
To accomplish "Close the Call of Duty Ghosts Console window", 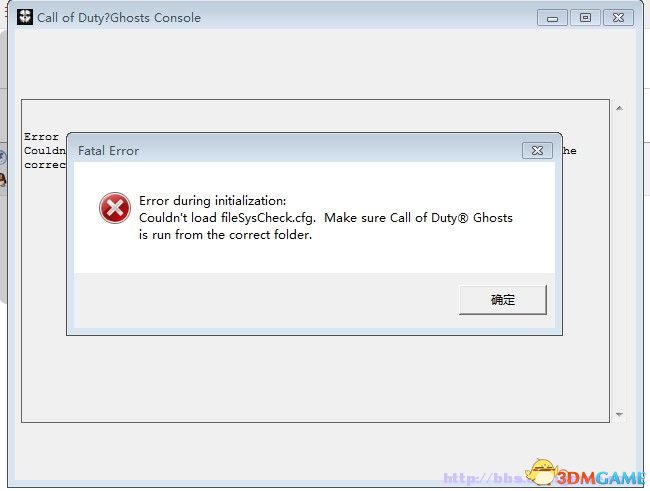I will click(618, 18).
